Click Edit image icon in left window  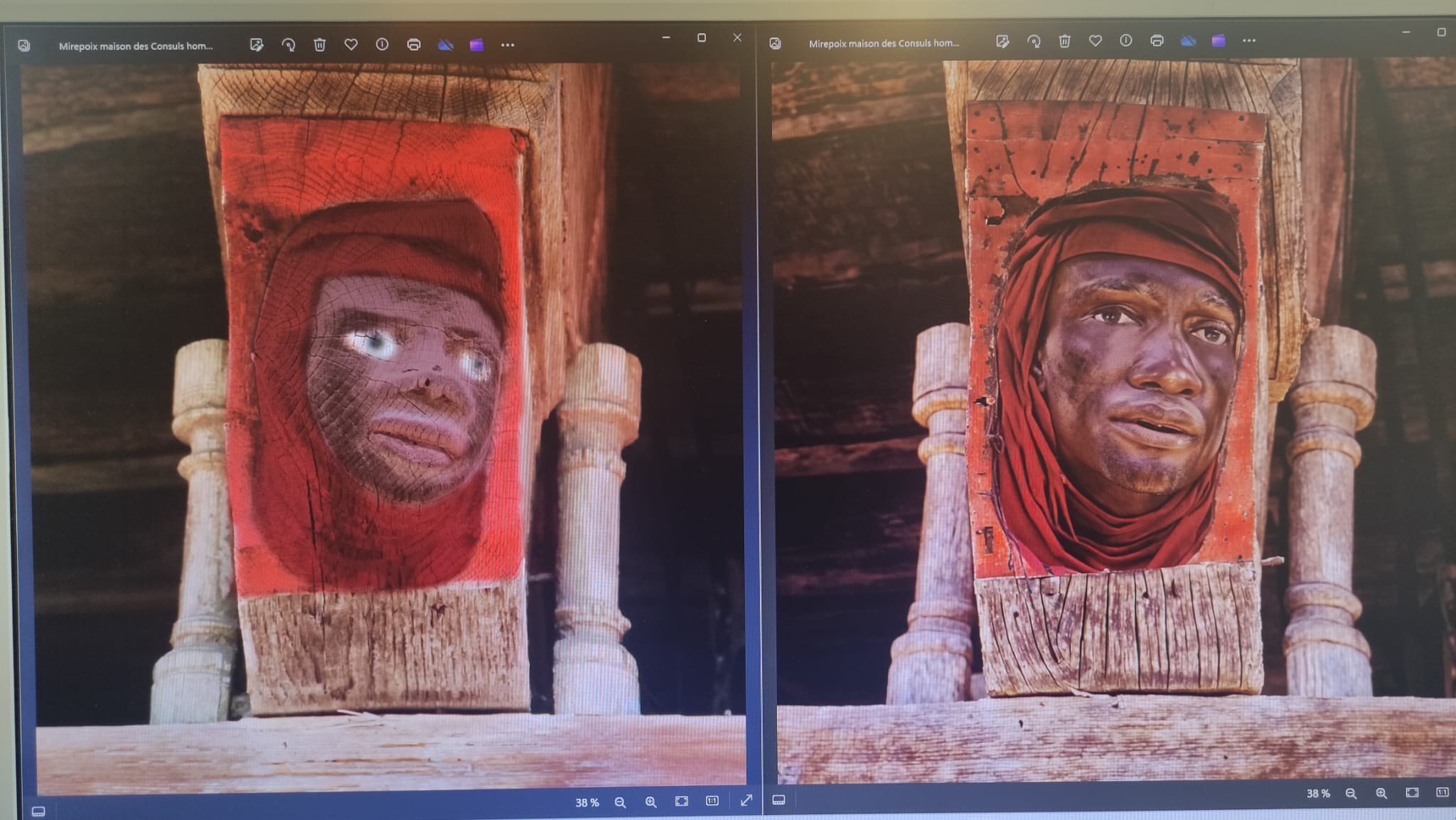pyautogui.click(x=257, y=45)
